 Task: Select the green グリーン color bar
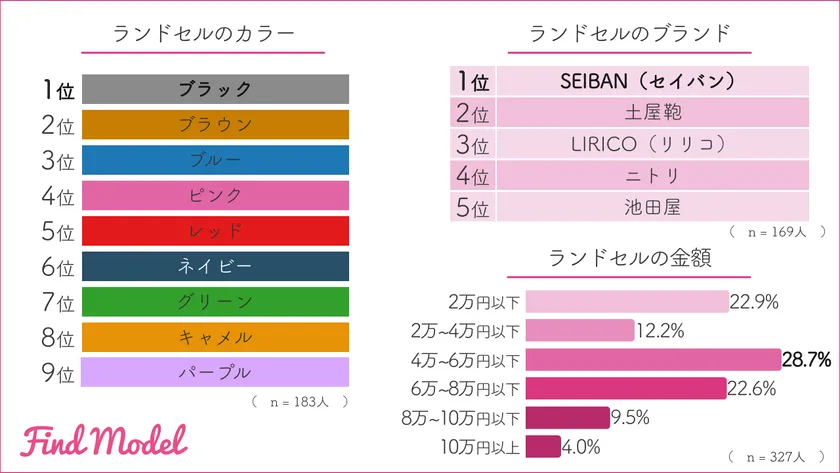215,301
